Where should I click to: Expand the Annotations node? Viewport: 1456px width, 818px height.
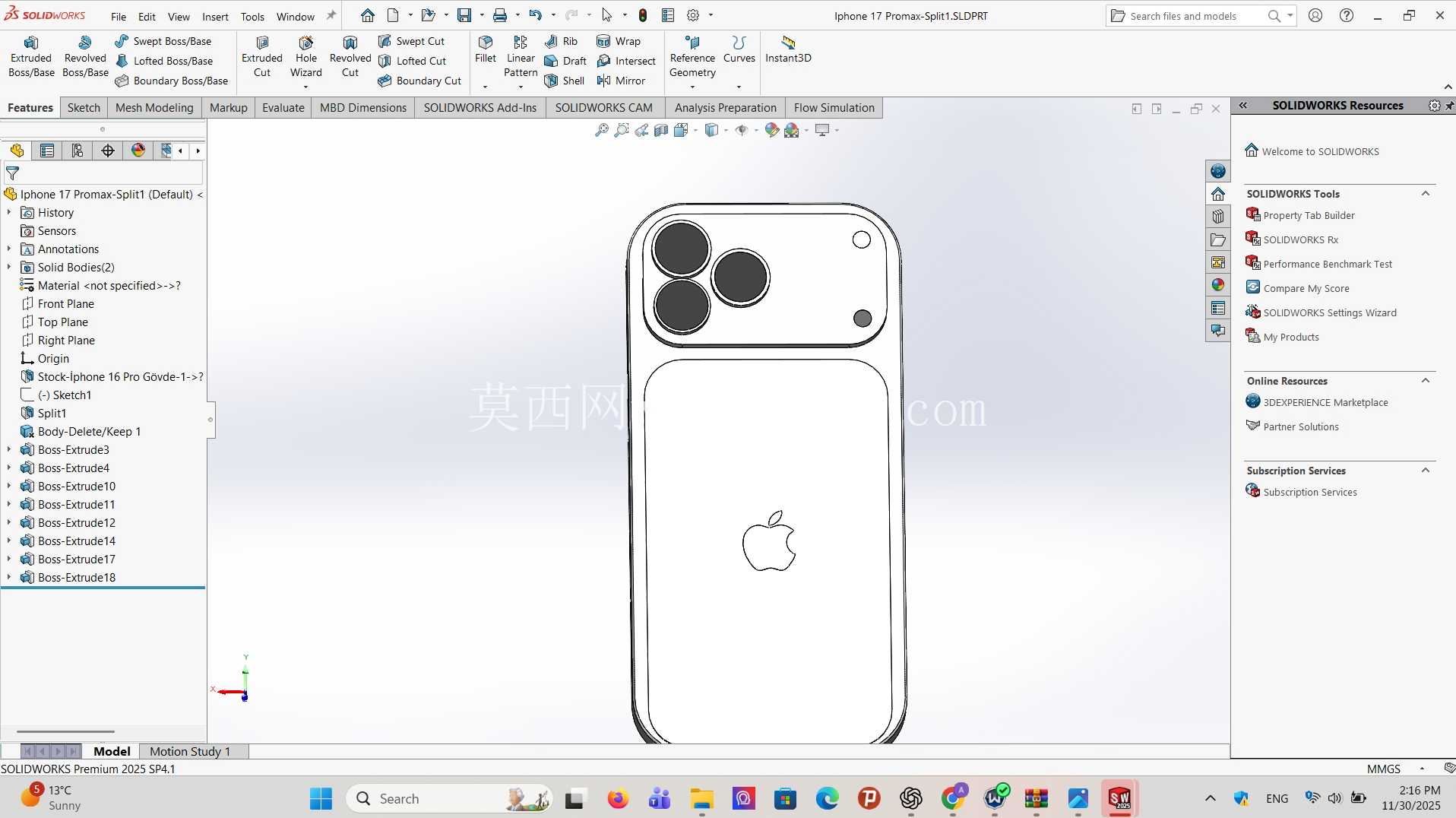tap(9, 249)
